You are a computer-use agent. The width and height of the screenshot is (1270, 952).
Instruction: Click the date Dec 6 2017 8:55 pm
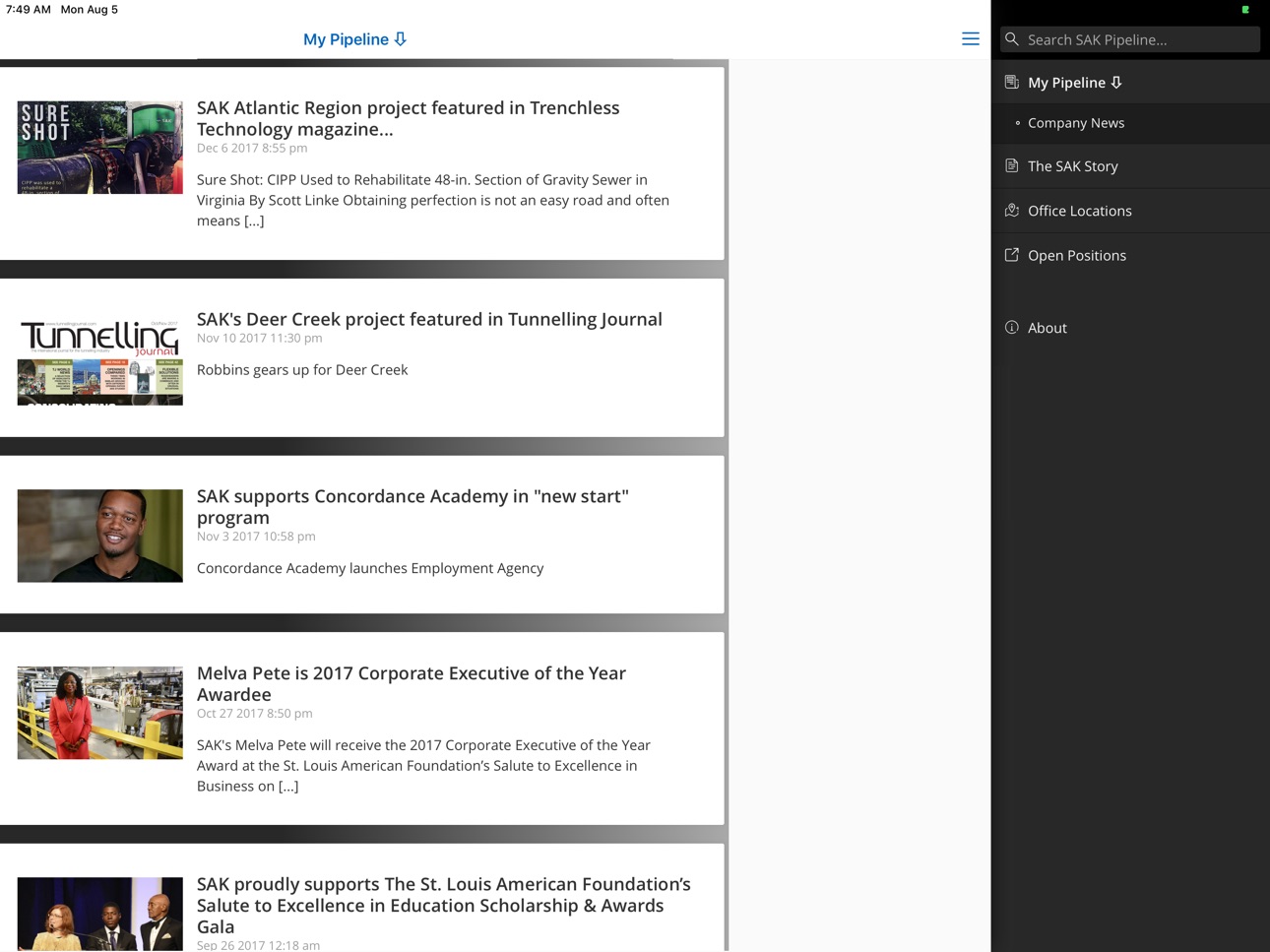click(252, 148)
